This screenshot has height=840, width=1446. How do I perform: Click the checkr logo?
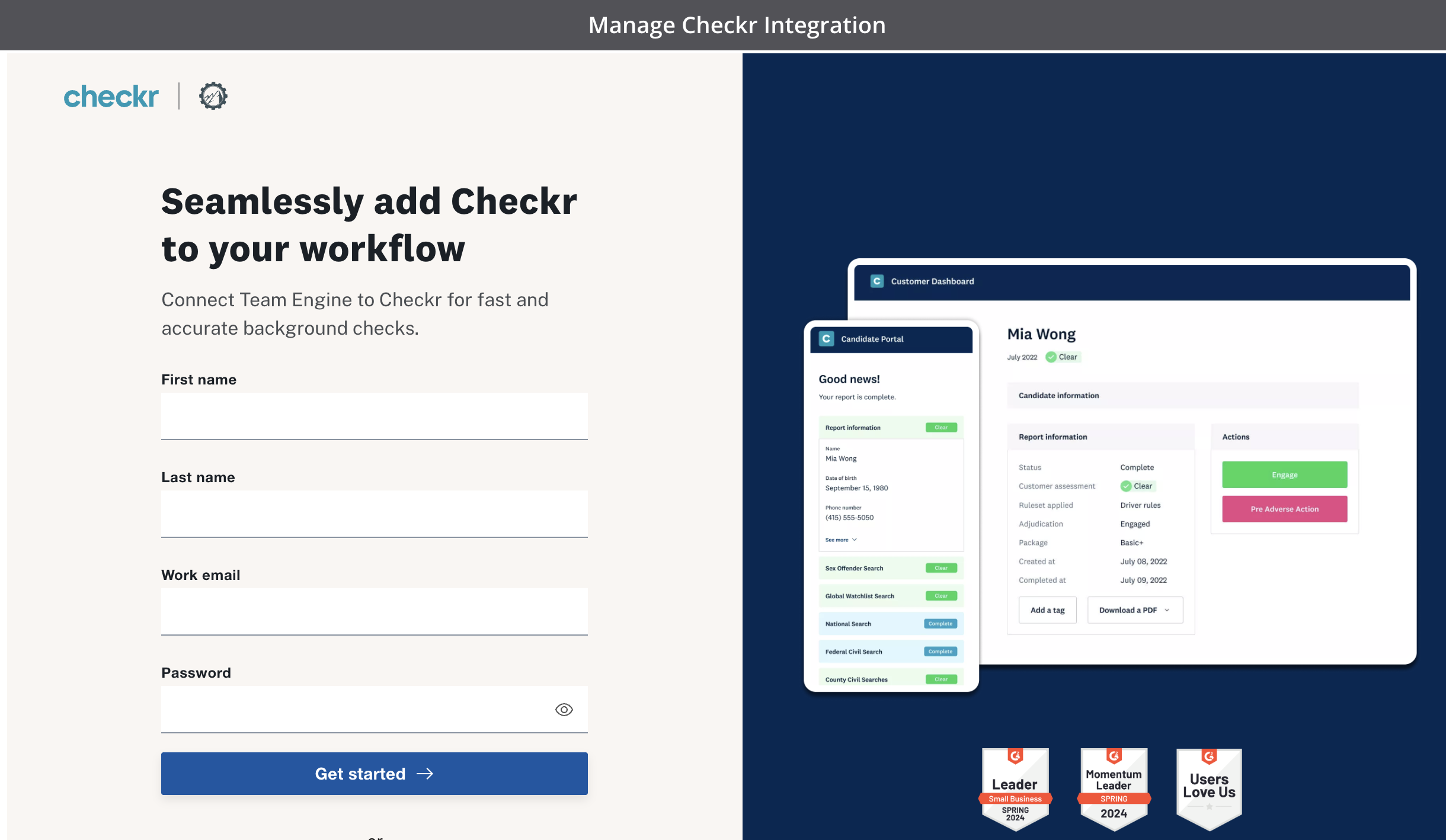pos(111,97)
